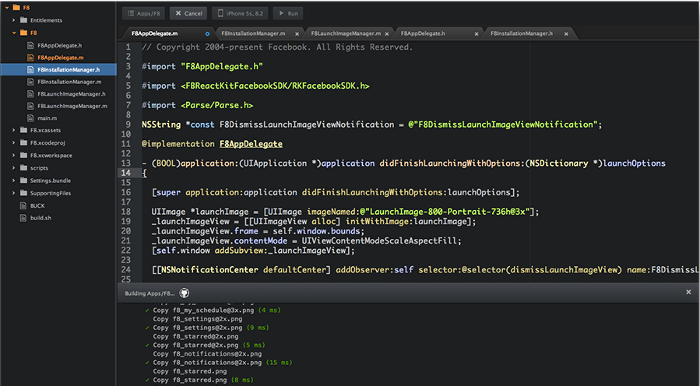Viewport: 700px width, 386px height.
Task: Click the orange root F8 folder icon
Action: [x=16, y=8]
